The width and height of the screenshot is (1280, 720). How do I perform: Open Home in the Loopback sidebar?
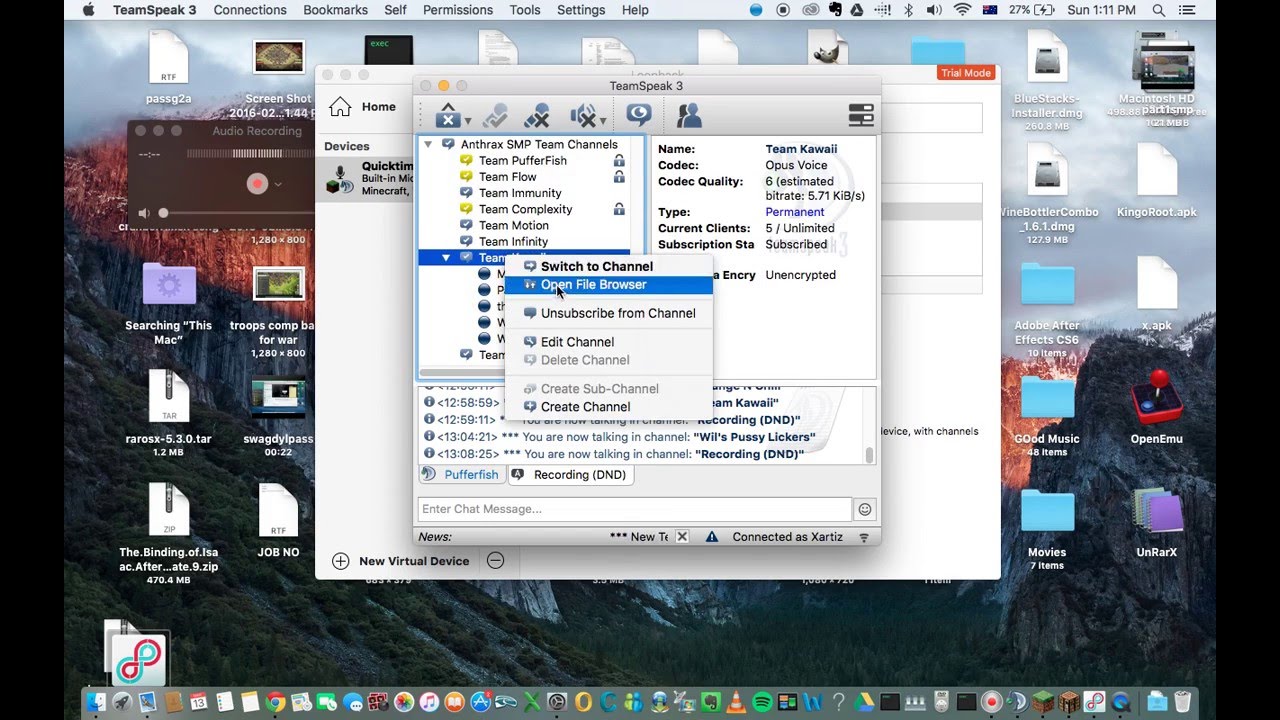point(363,107)
